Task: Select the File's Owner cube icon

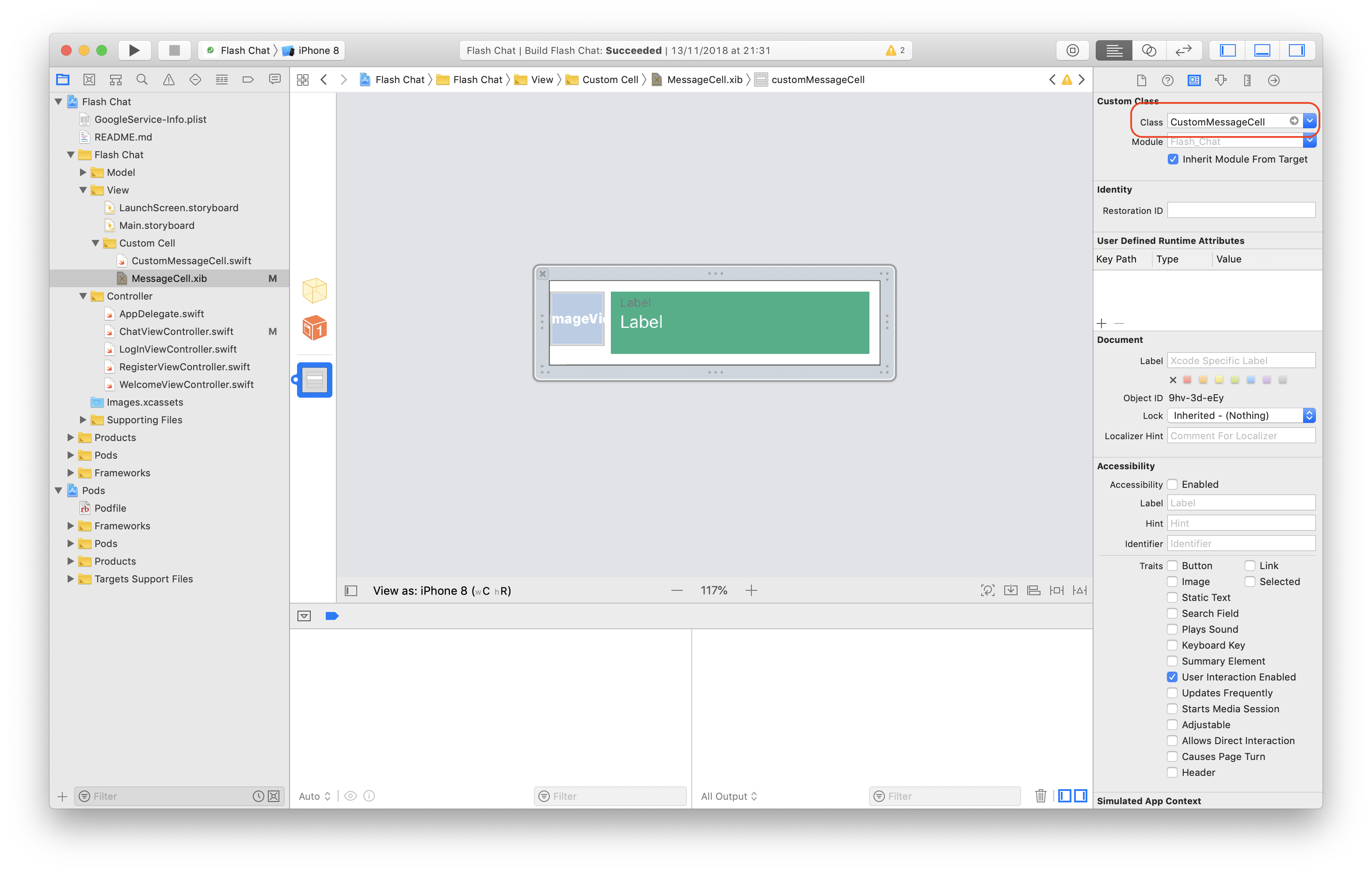Action: click(315, 291)
